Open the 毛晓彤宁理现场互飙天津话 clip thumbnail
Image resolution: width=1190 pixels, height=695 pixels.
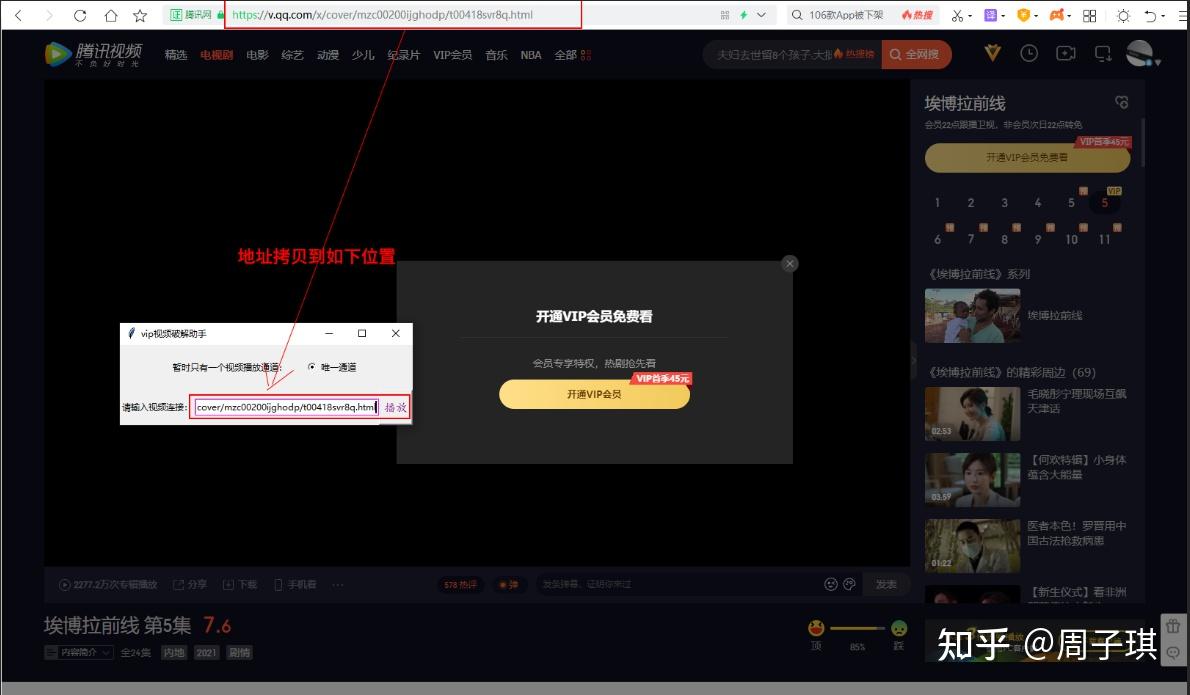[x=972, y=414]
